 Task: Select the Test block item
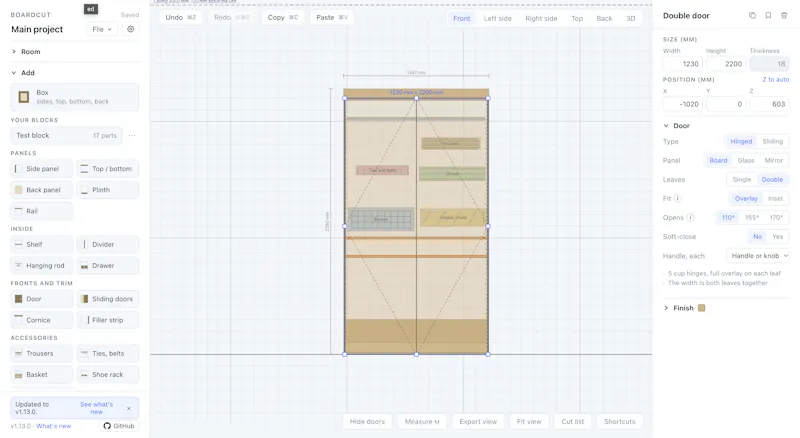coord(66,135)
